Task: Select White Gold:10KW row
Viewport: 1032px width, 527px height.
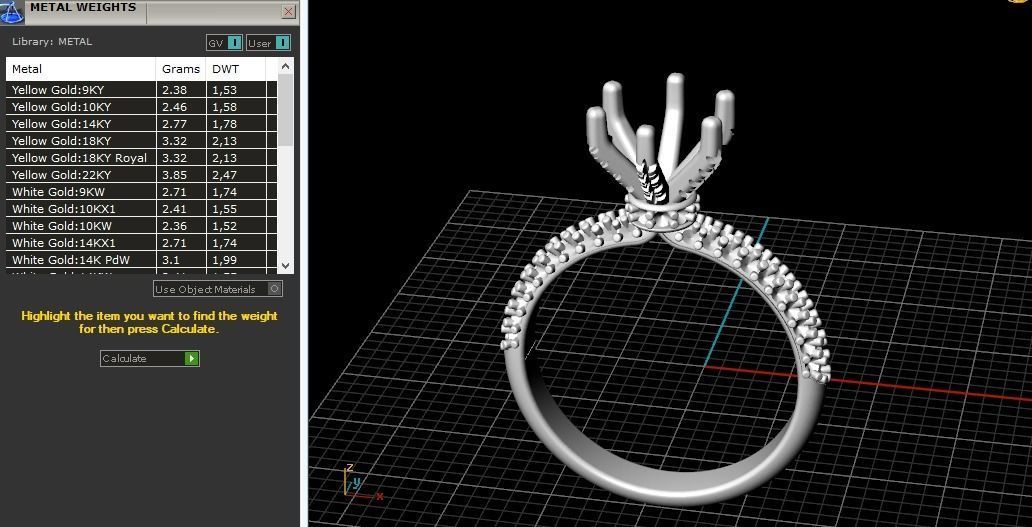Action: tap(142, 226)
